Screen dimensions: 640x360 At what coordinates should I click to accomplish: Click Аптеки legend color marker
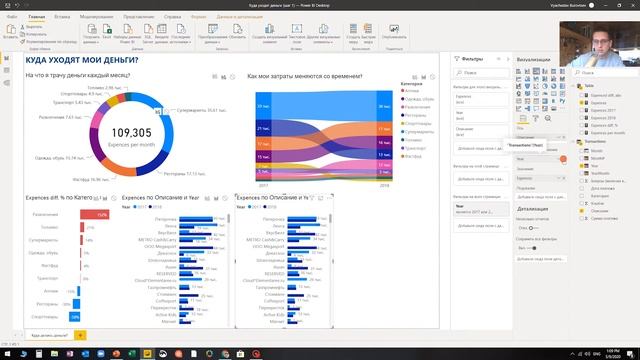point(402,91)
